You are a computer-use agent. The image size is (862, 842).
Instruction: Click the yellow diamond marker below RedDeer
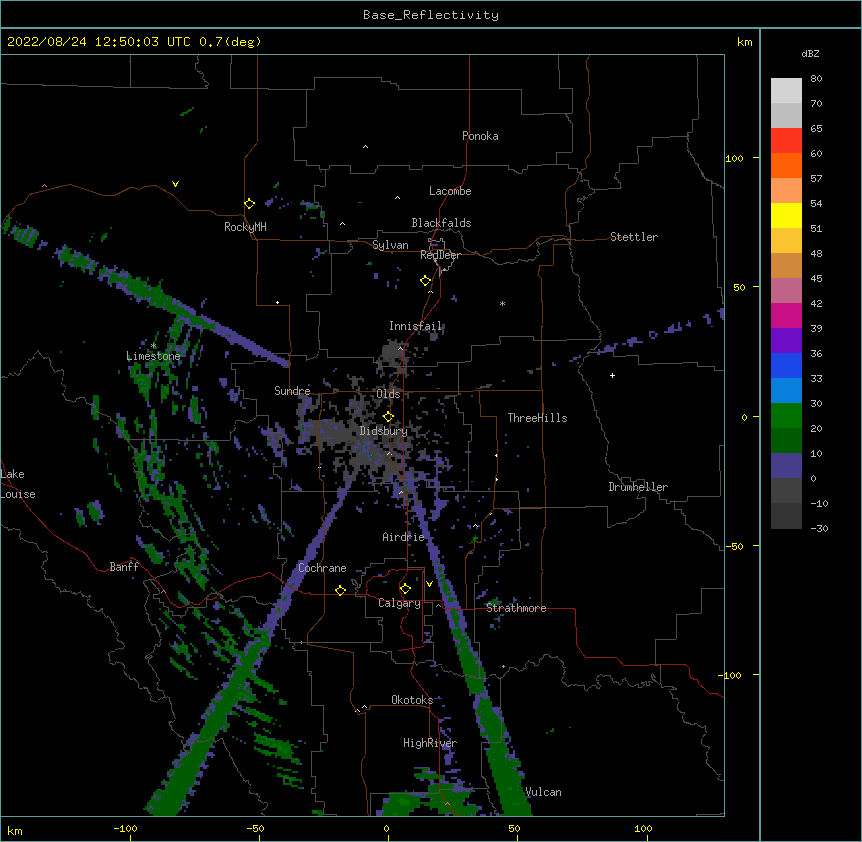(426, 281)
